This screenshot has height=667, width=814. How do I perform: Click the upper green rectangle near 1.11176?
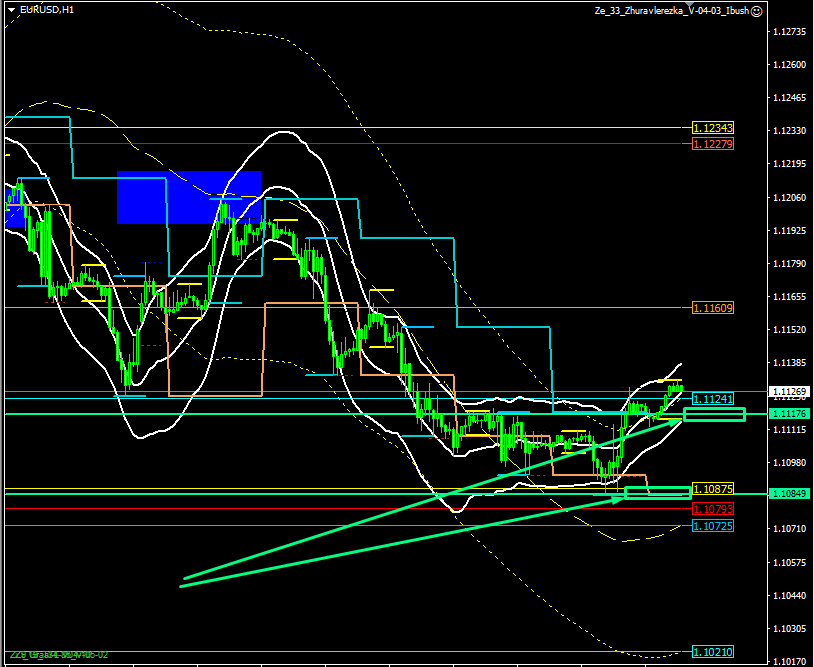(714, 414)
